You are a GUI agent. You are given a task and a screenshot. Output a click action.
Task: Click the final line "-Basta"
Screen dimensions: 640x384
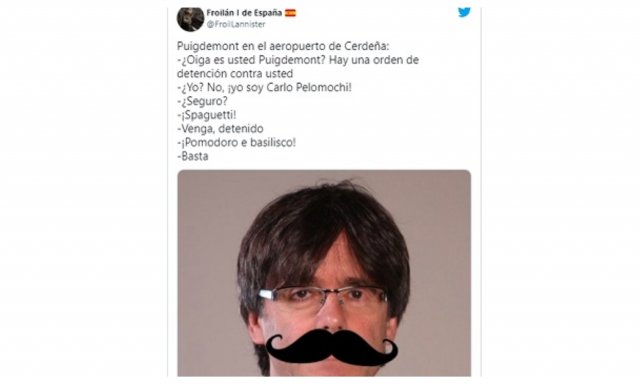click(x=193, y=156)
